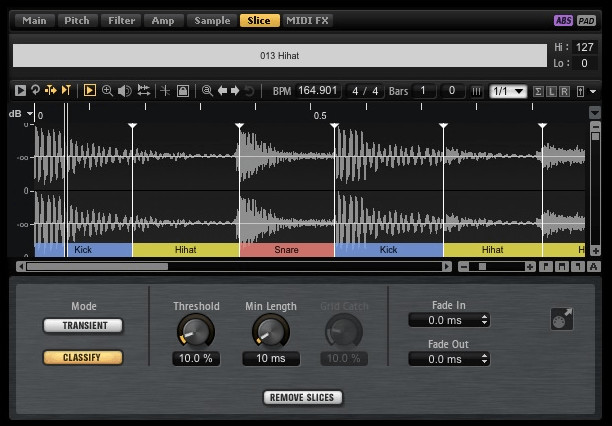The width and height of the screenshot is (612, 426).
Task: Open the dB scale dropdown arrow
Action: point(30,114)
